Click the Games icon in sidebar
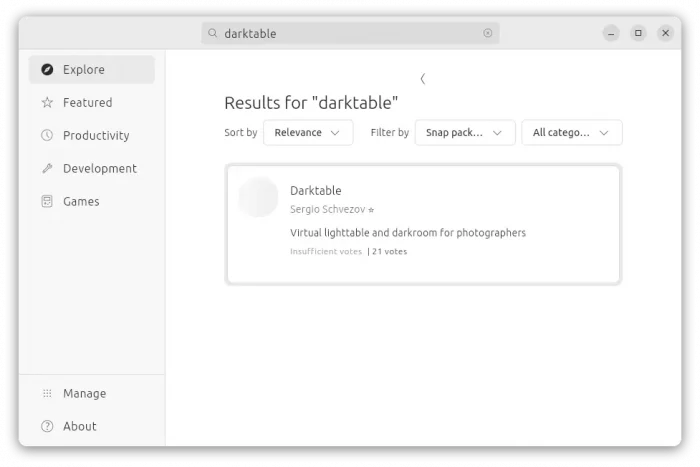The width and height of the screenshot is (700, 467). [47, 202]
